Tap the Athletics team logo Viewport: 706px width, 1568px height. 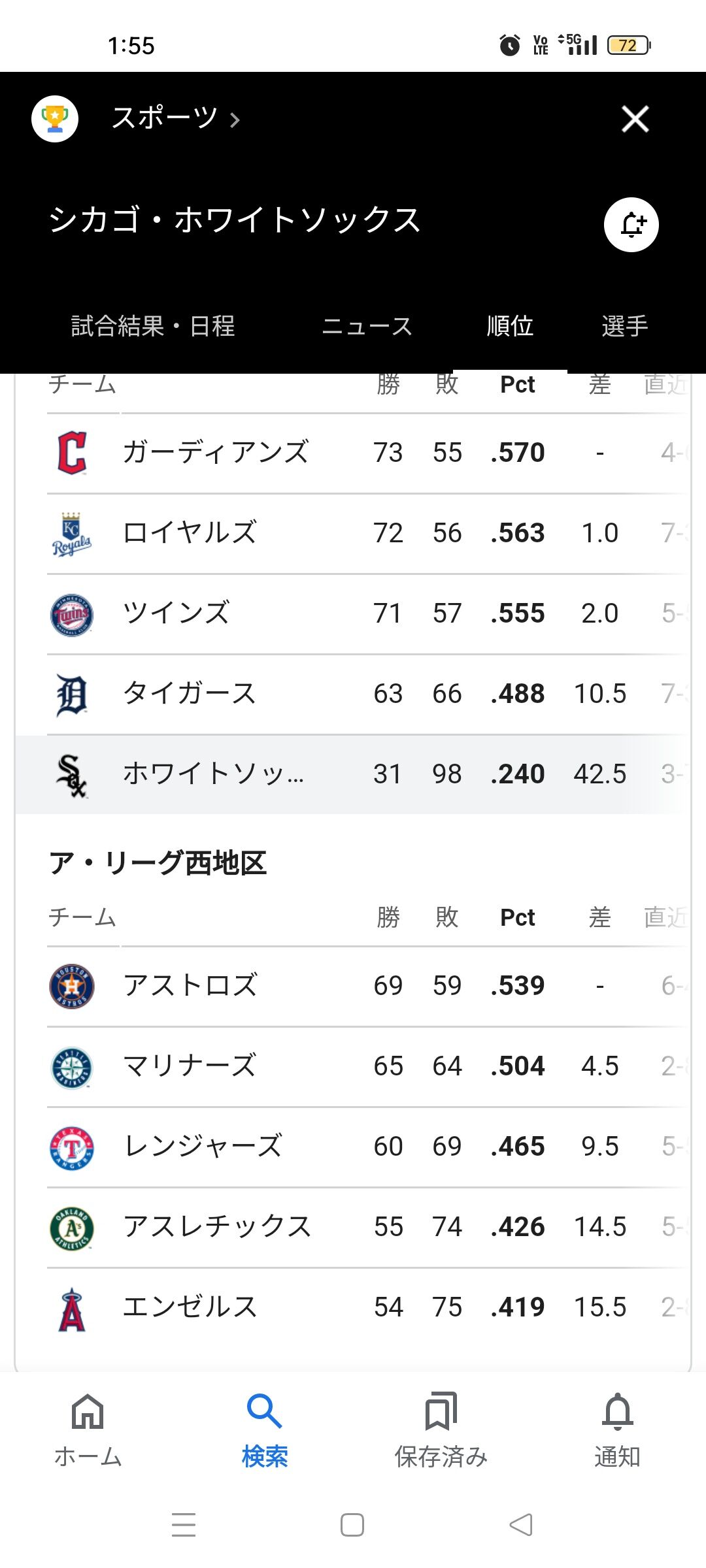(x=72, y=1228)
